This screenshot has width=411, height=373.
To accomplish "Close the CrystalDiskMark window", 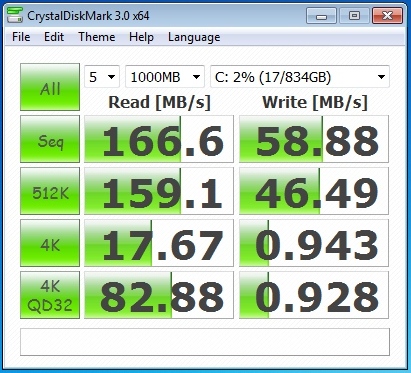I will point(387,16).
